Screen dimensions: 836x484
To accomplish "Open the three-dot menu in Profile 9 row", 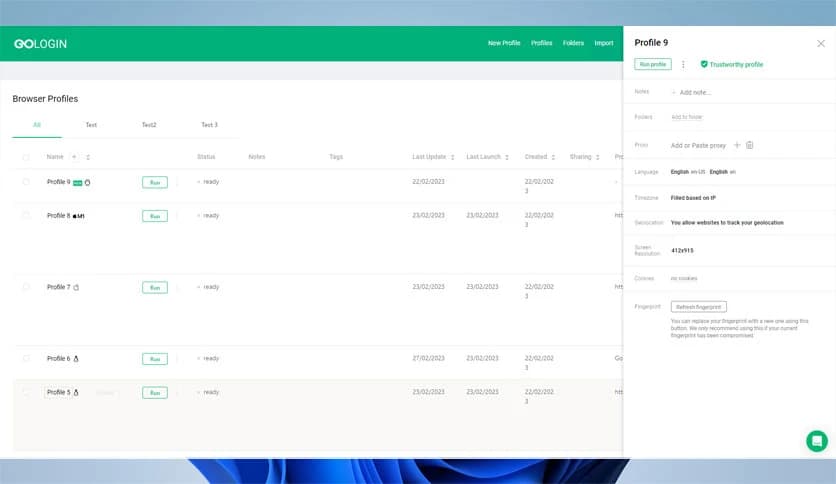I will click(x=177, y=182).
